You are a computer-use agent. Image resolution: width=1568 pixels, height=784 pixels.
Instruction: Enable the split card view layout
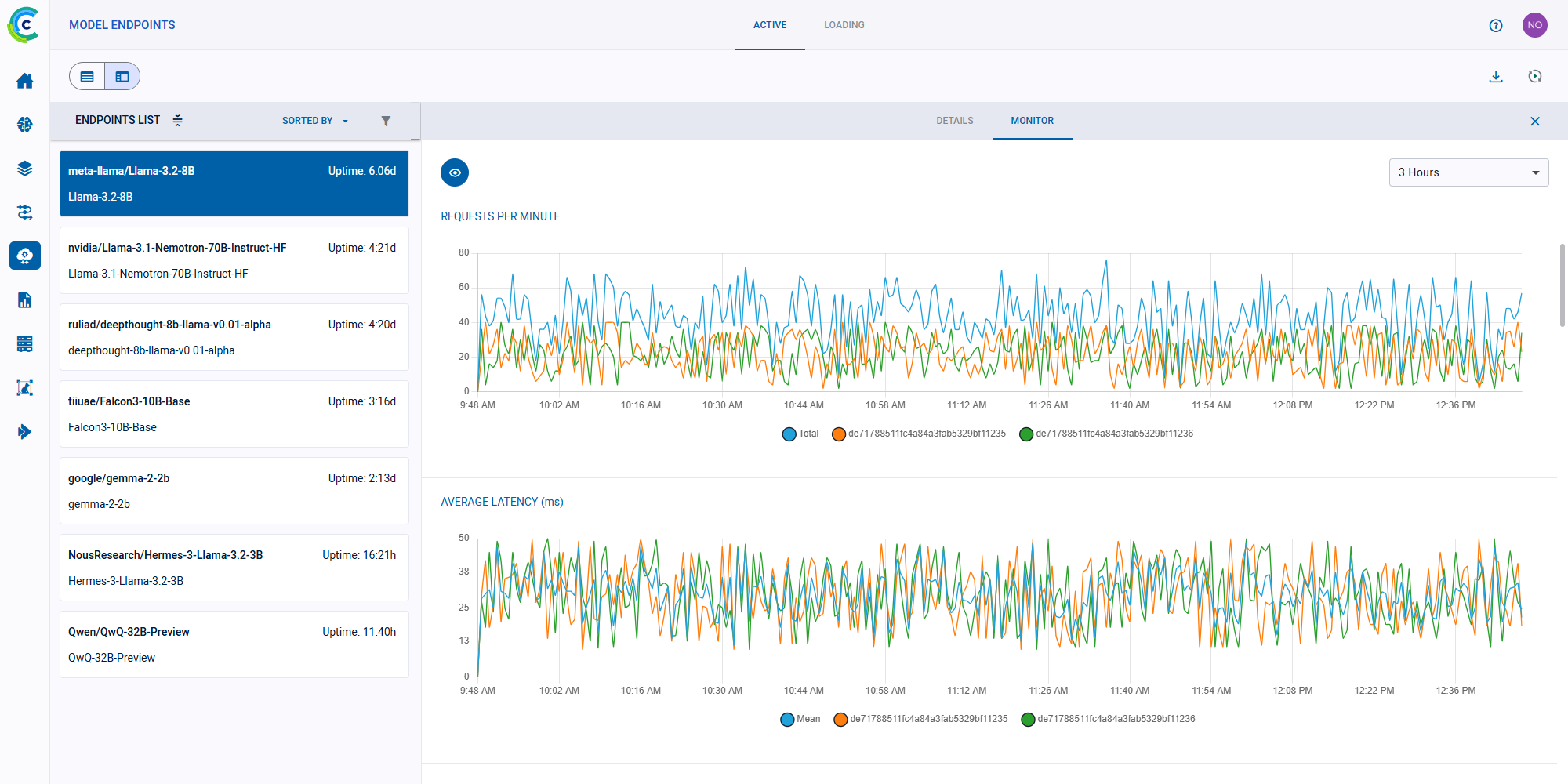(122, 76)
